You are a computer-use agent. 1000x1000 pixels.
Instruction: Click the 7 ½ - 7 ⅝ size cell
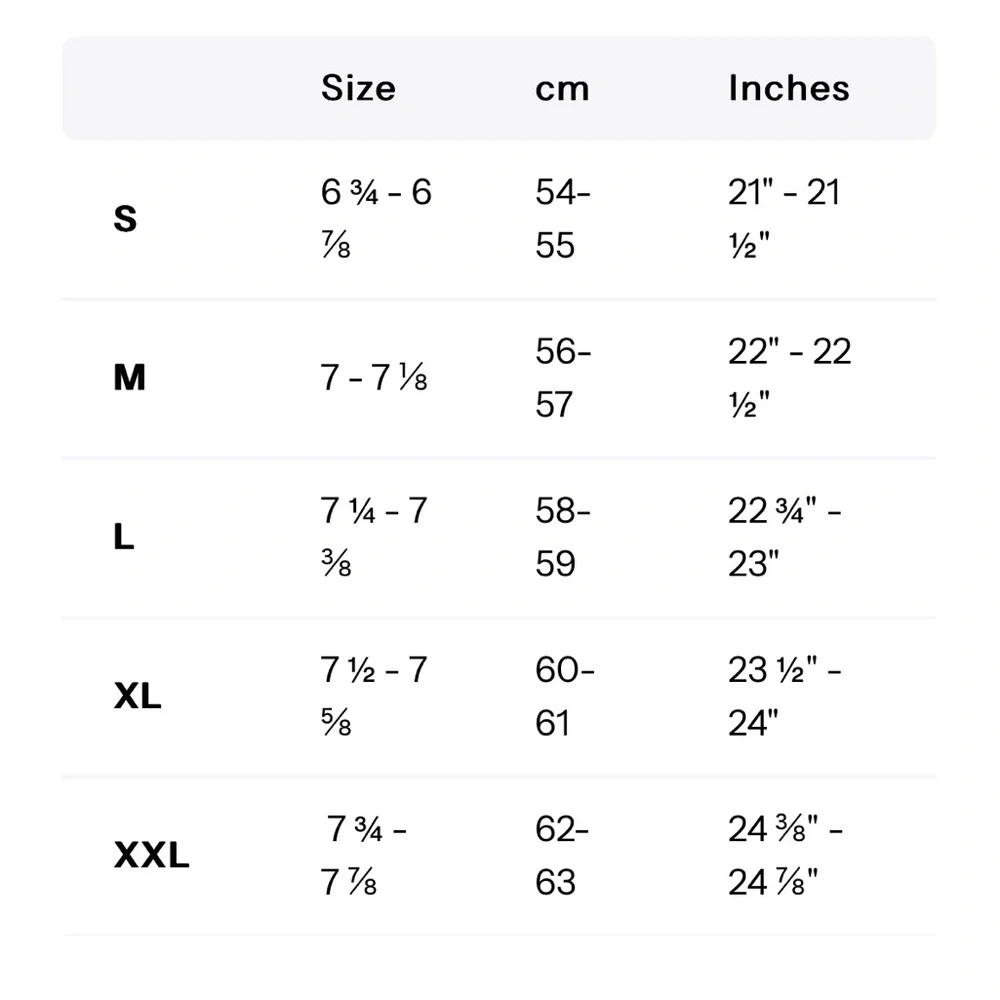coord(374,696)
